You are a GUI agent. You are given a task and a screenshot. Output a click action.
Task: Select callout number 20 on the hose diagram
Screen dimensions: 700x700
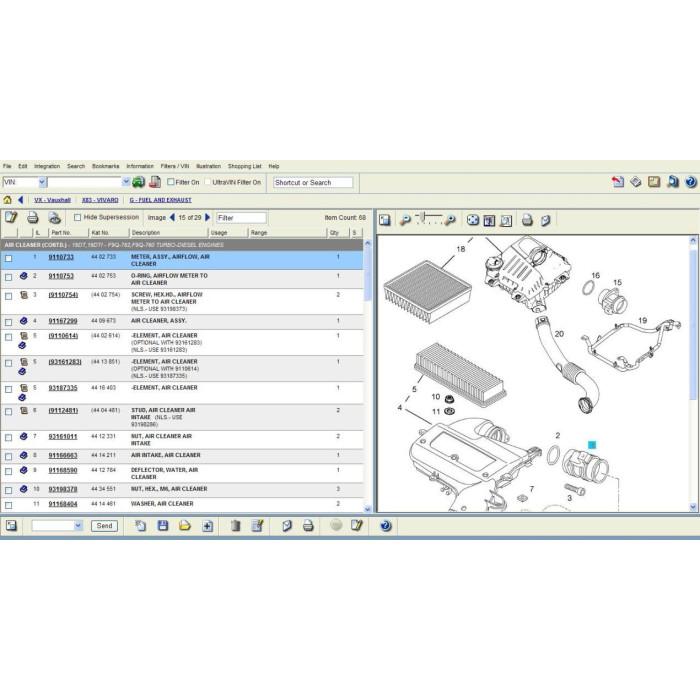tap(559, 333)
